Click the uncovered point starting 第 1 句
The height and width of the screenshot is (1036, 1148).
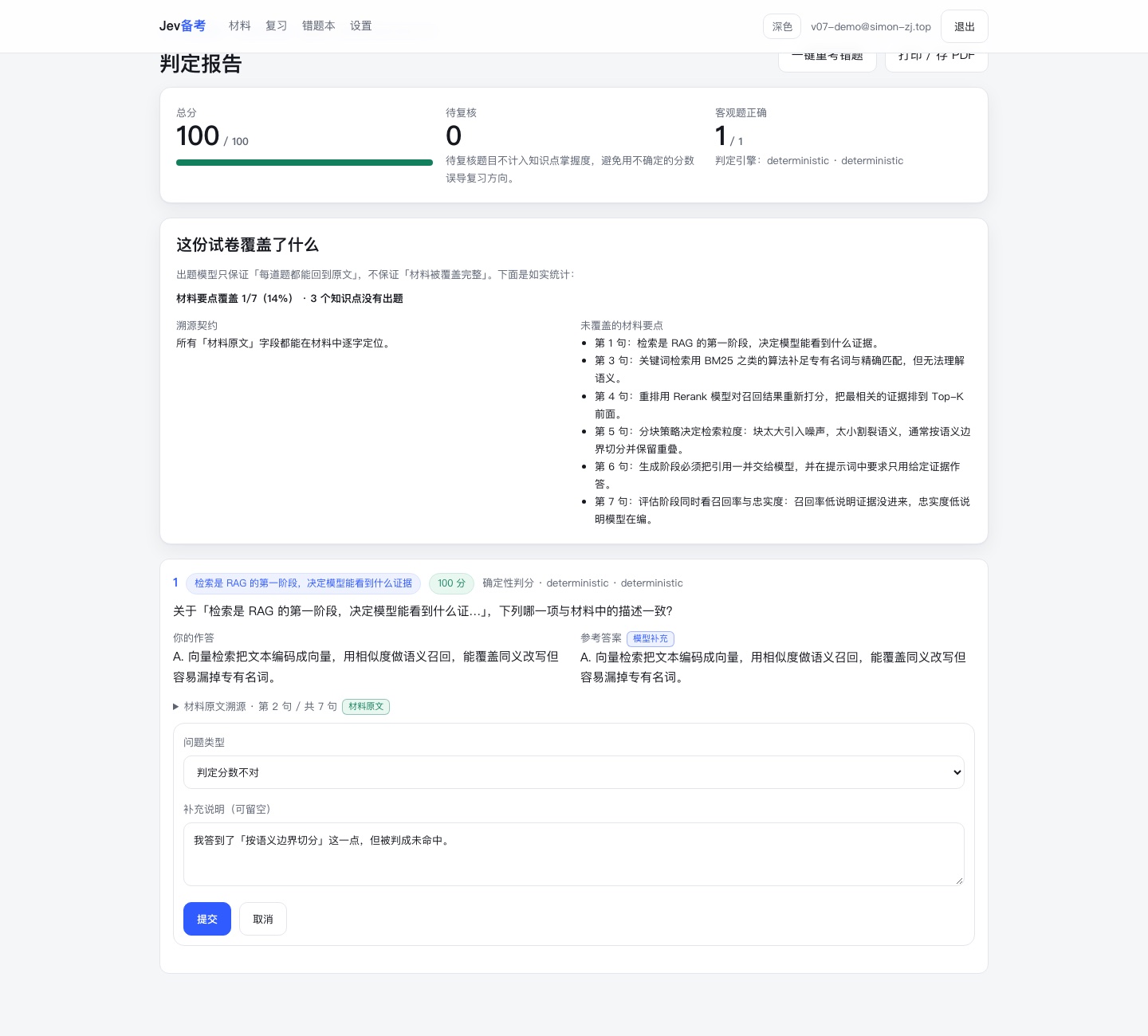737,343
